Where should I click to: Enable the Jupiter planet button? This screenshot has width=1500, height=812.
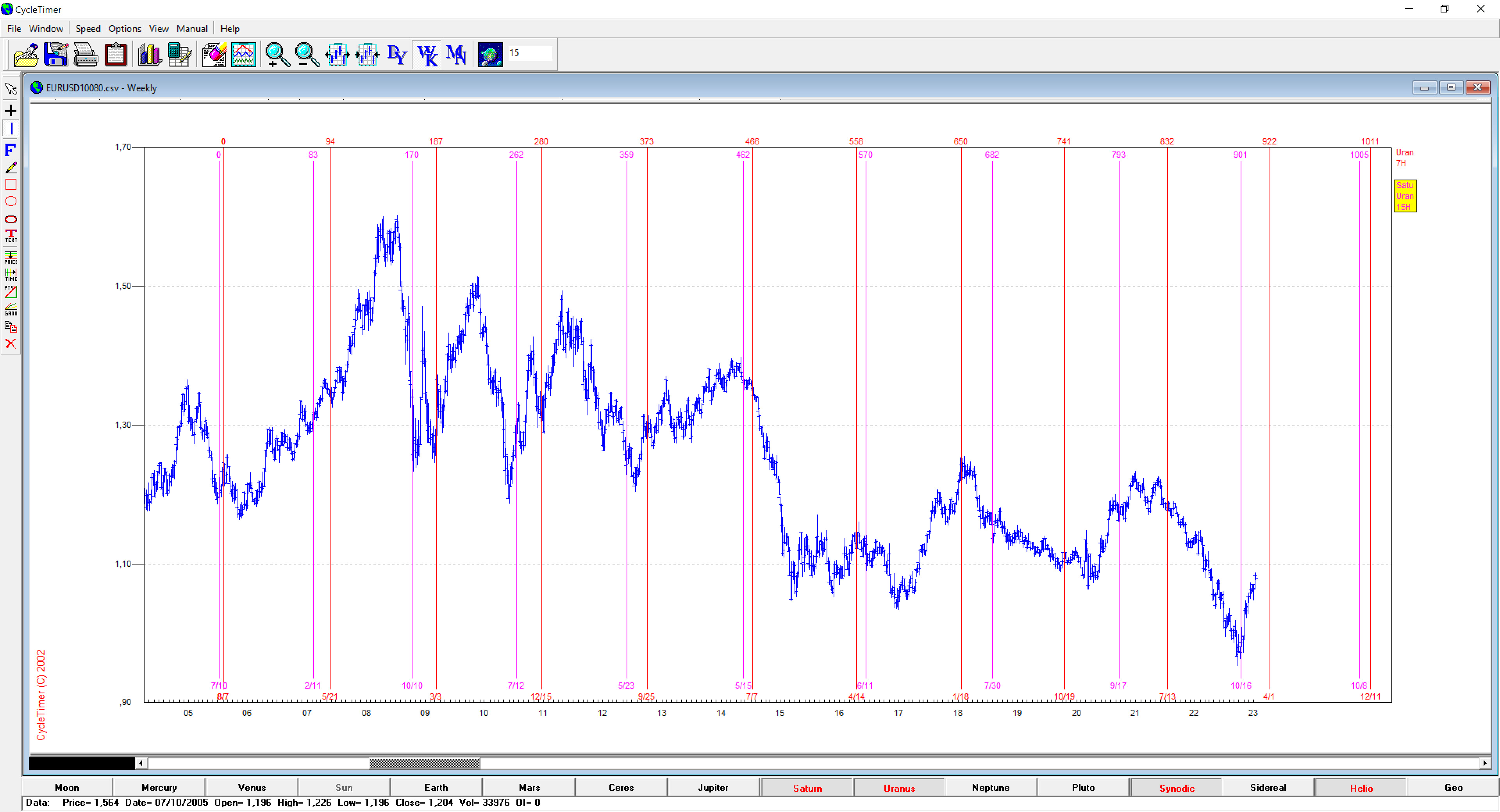click(x=713, y=787)
